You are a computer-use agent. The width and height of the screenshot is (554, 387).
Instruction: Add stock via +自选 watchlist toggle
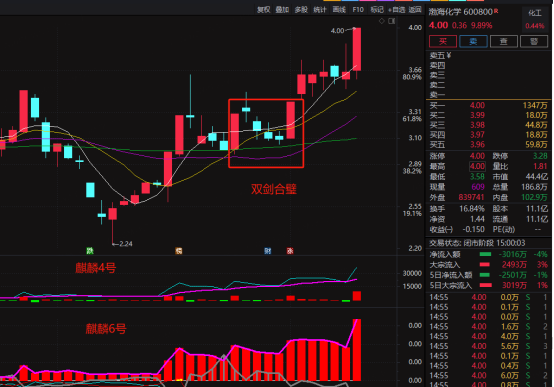coord(396,10)
